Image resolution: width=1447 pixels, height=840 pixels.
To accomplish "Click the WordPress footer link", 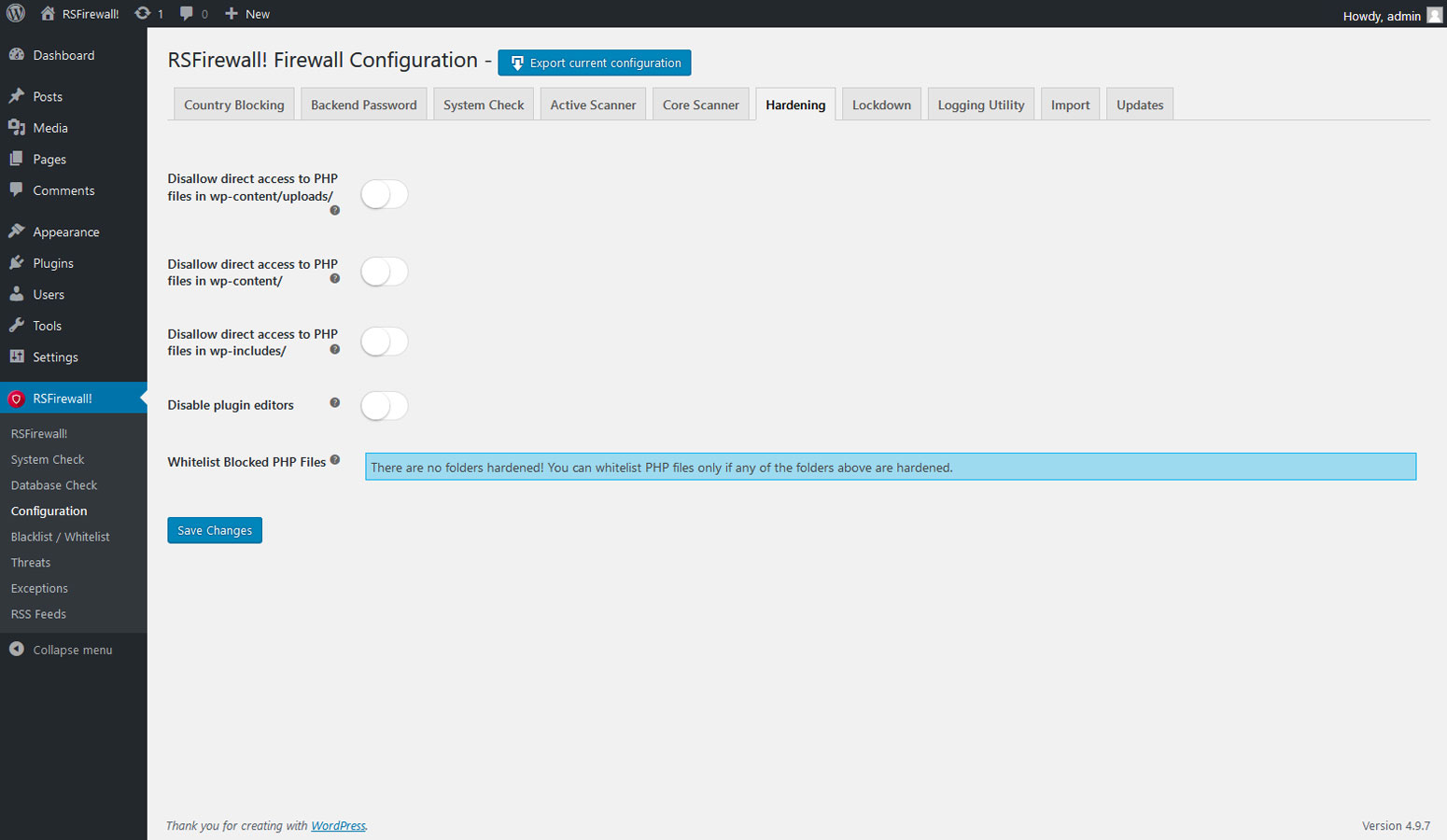I will 338,826.
